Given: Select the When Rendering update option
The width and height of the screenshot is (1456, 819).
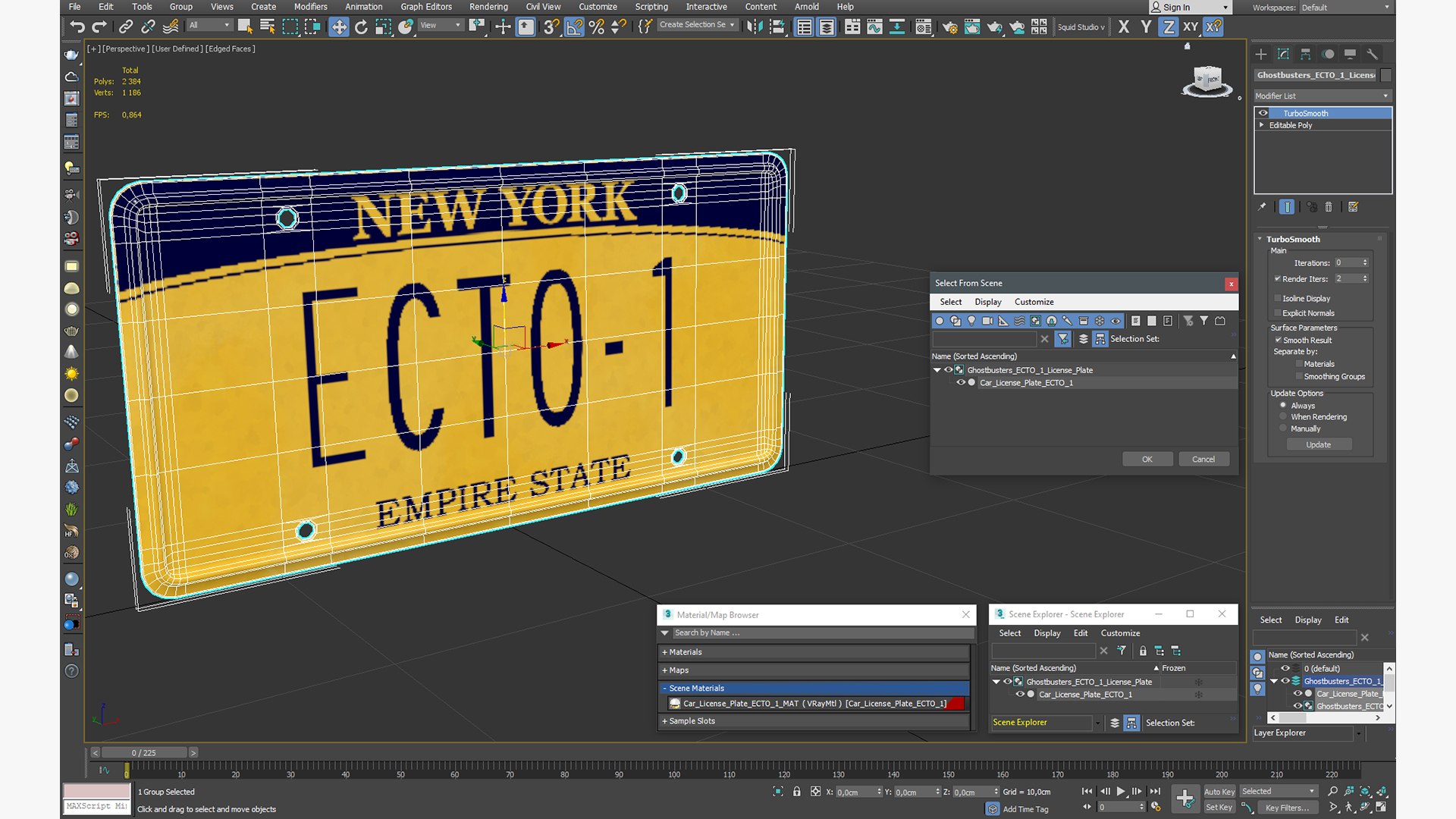Looking at the screenshot, I should (1283, 416).
